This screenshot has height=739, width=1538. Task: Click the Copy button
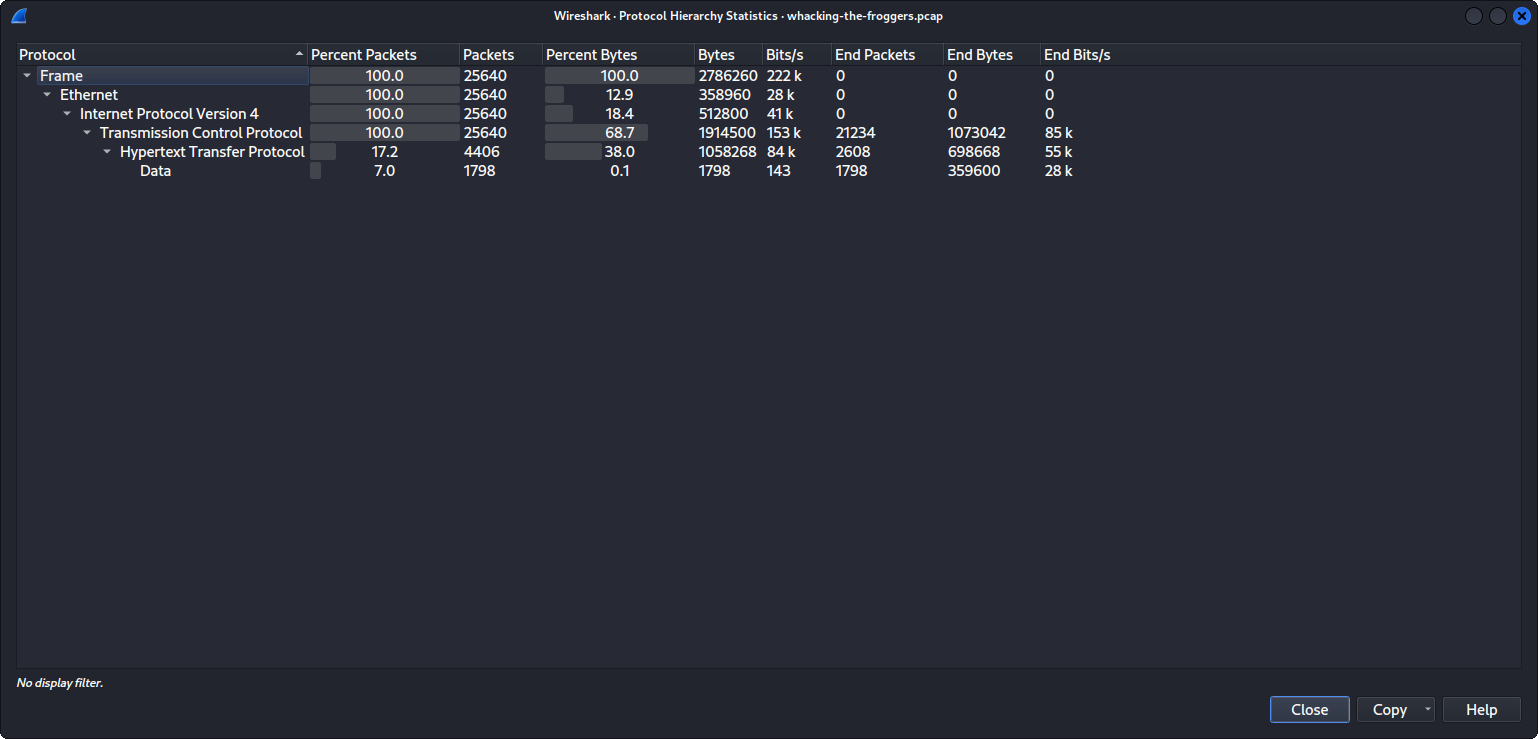tap(1389, 710)
